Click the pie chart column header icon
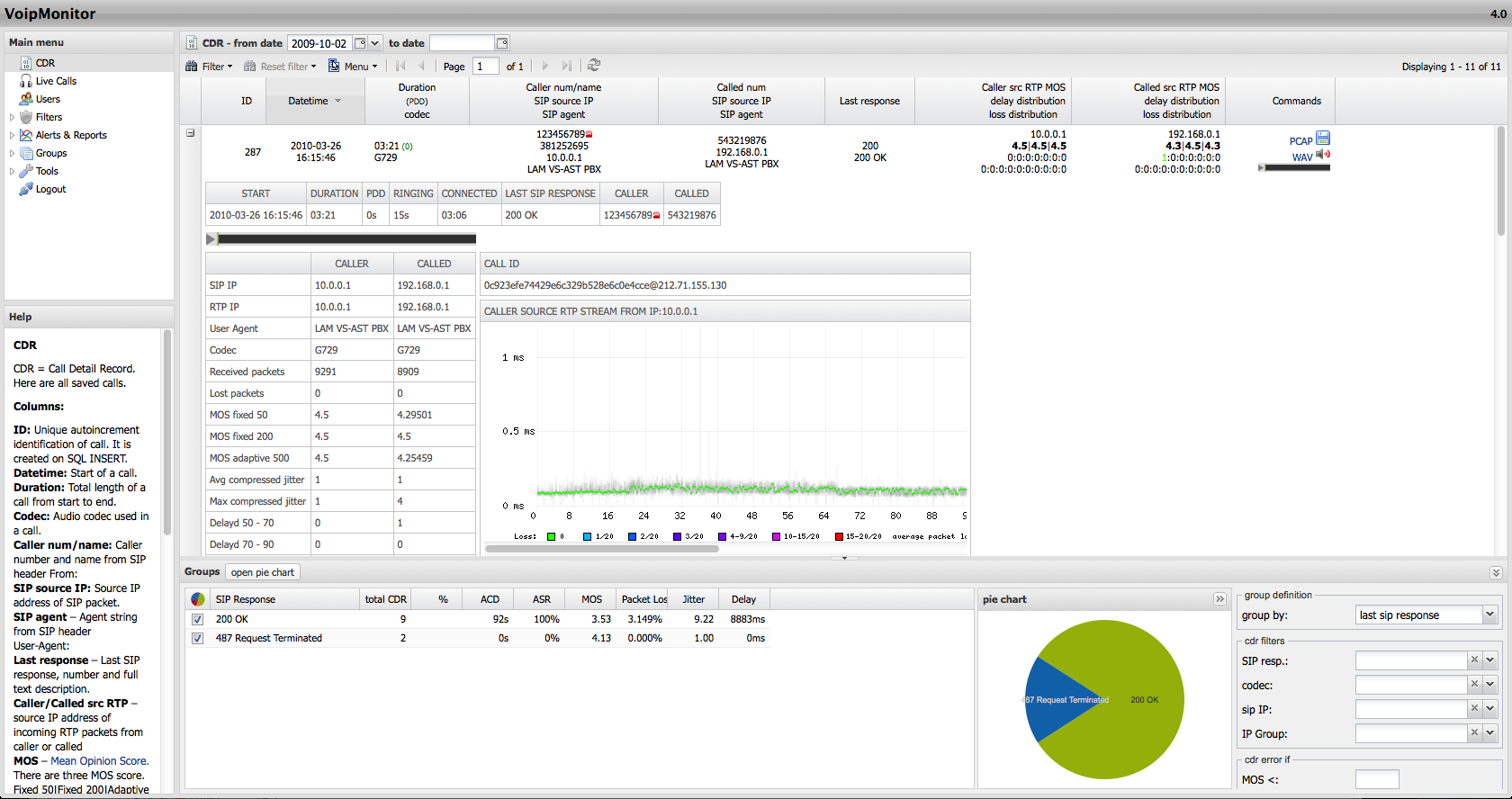 [x=198, y=599]
